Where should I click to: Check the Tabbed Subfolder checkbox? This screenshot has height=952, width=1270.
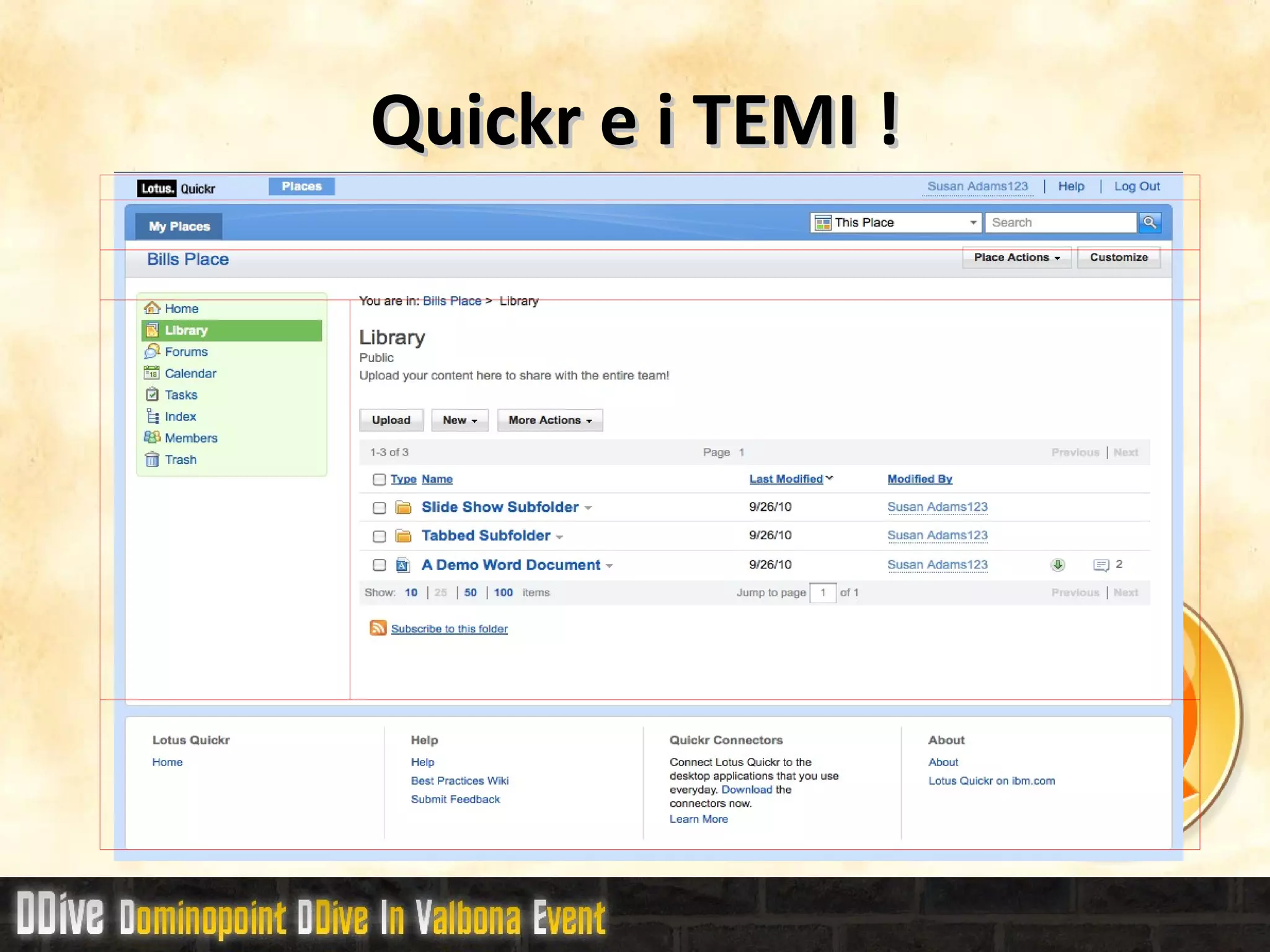(x=379, y=537)
